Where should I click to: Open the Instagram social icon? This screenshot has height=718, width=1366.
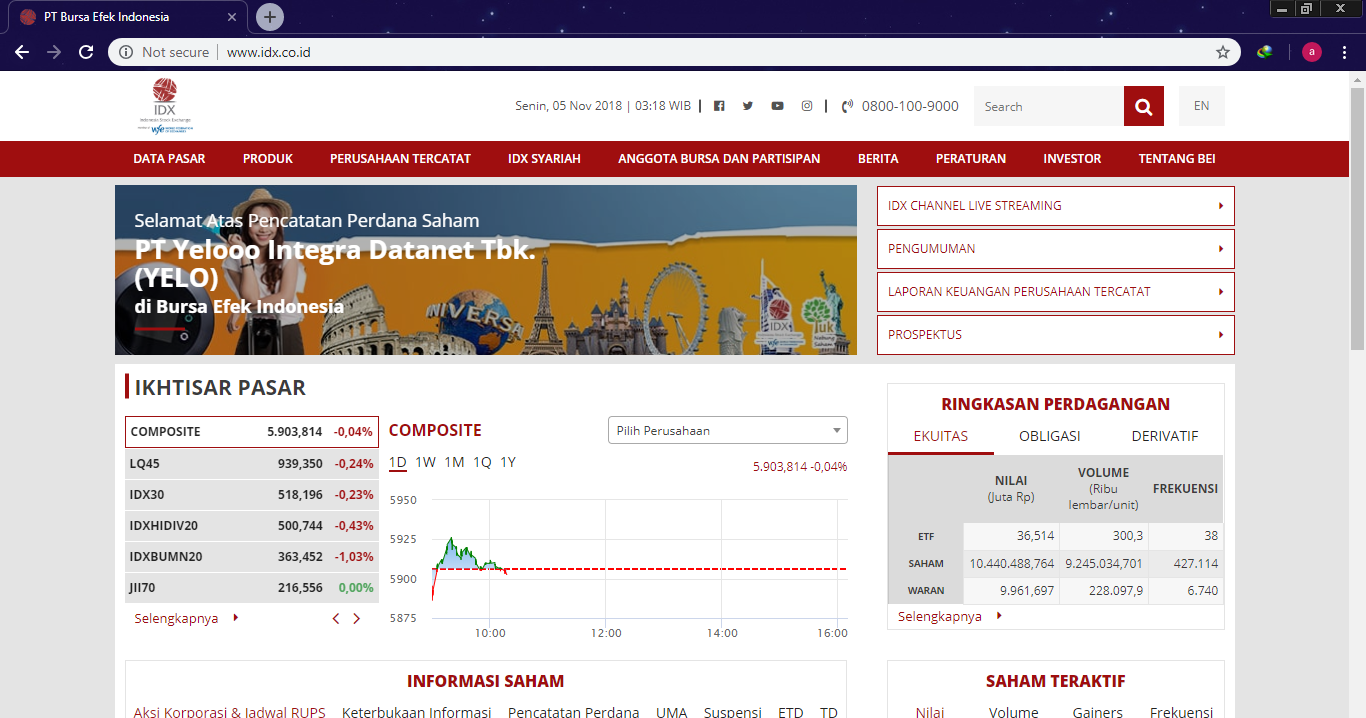coord(807,106)
